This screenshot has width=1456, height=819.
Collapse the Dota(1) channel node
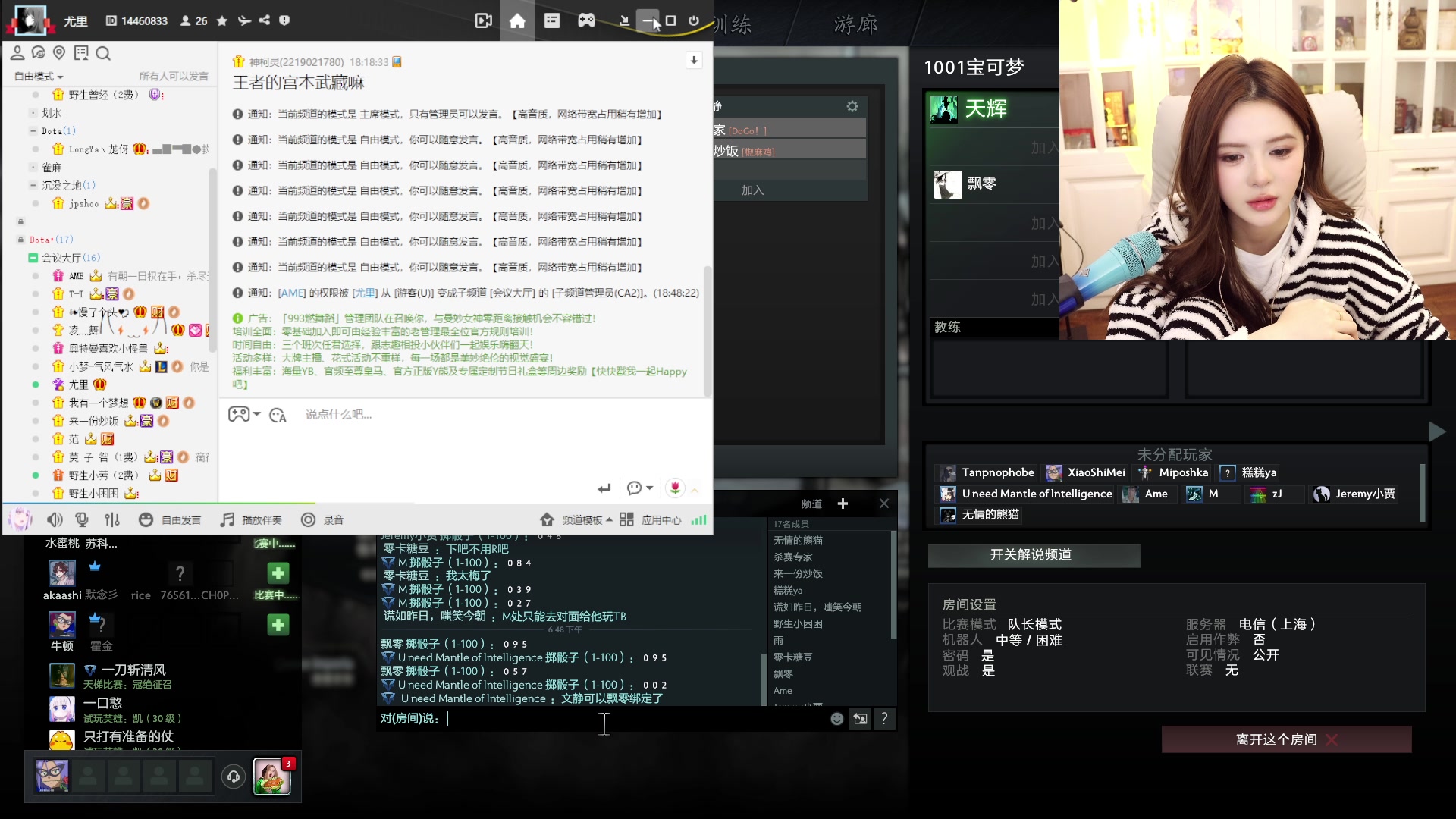[x=33, y=131]
